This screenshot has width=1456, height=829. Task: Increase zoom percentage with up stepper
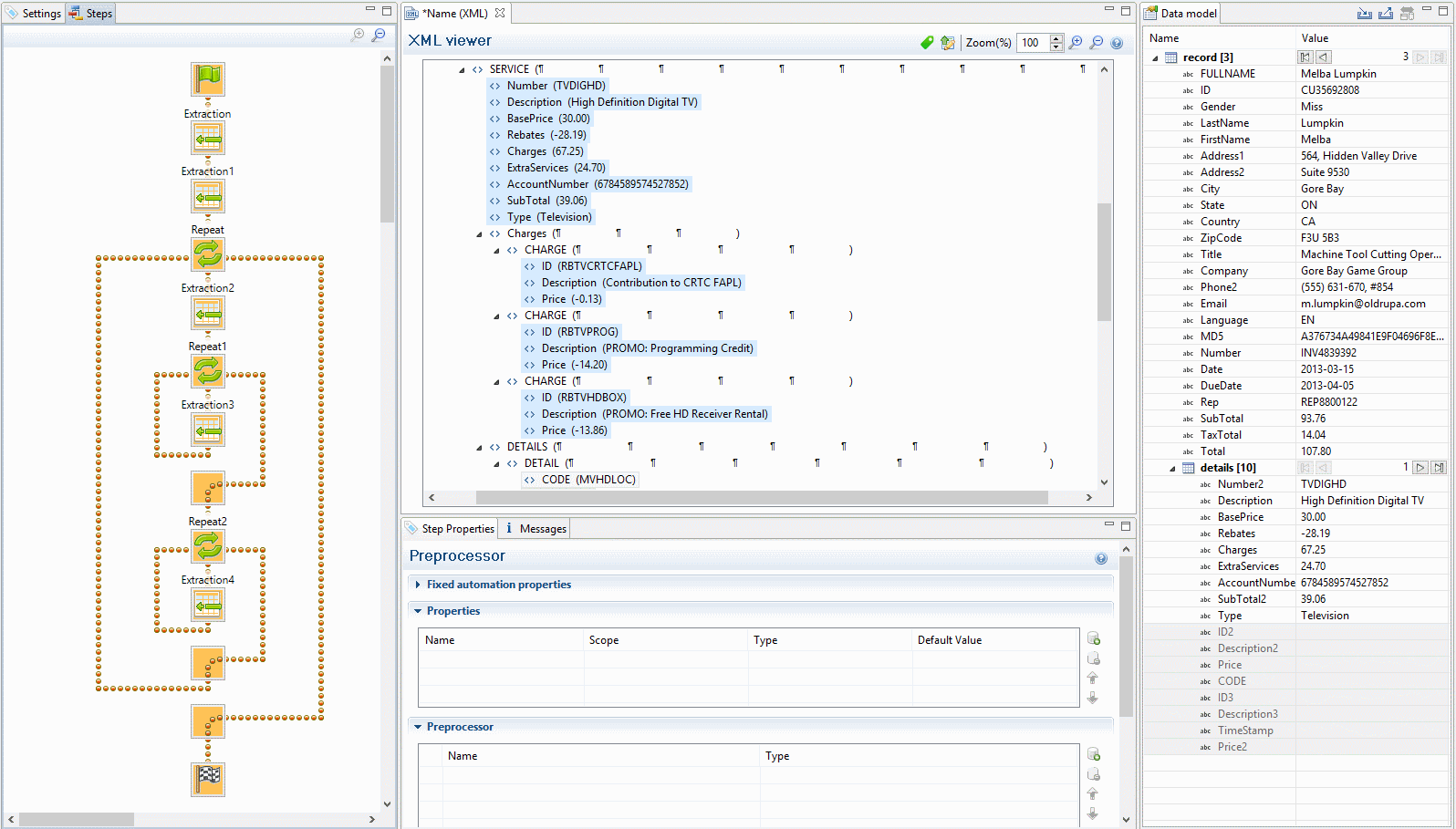point(1056,38)
